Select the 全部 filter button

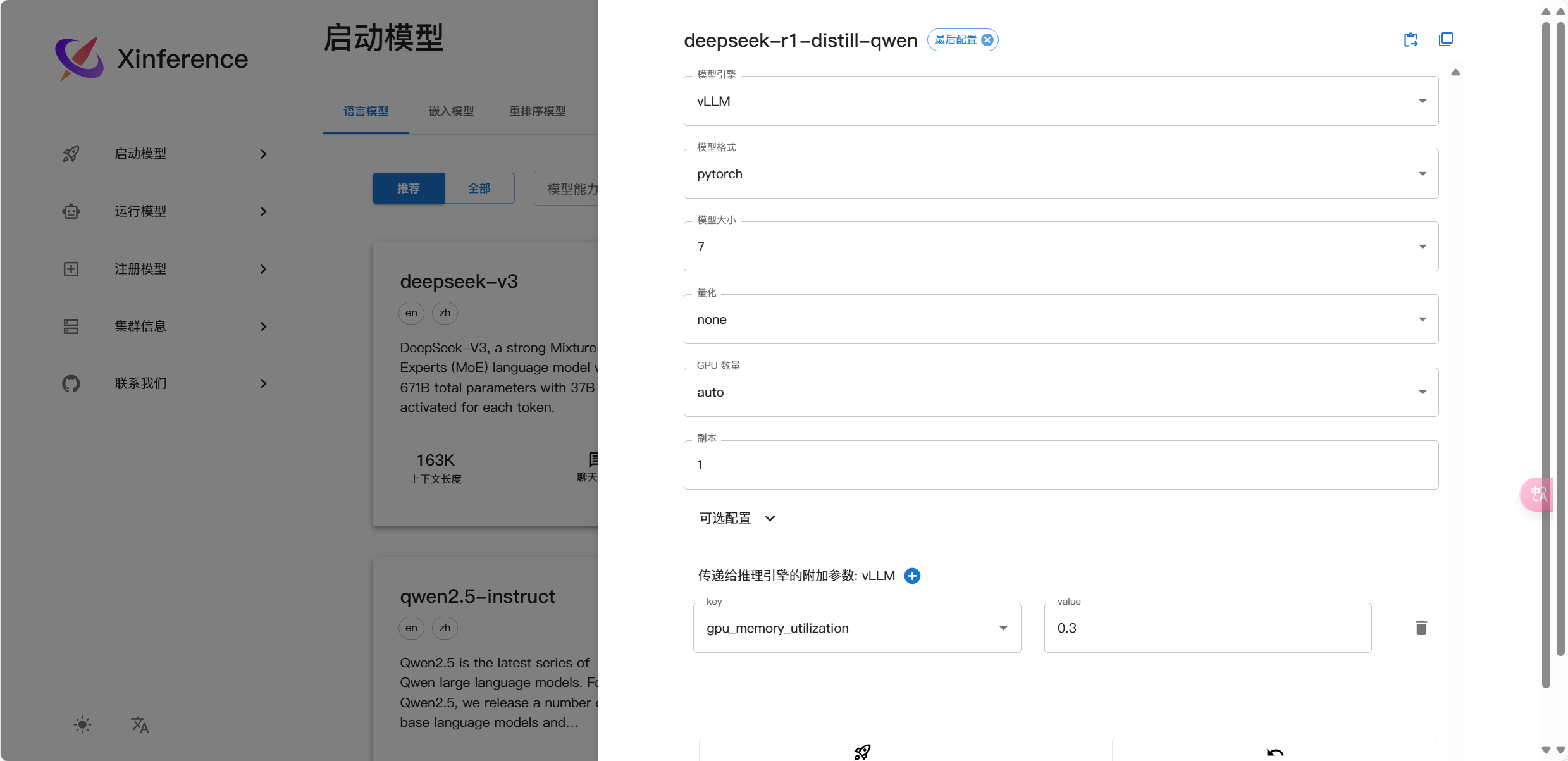[479, 189]
